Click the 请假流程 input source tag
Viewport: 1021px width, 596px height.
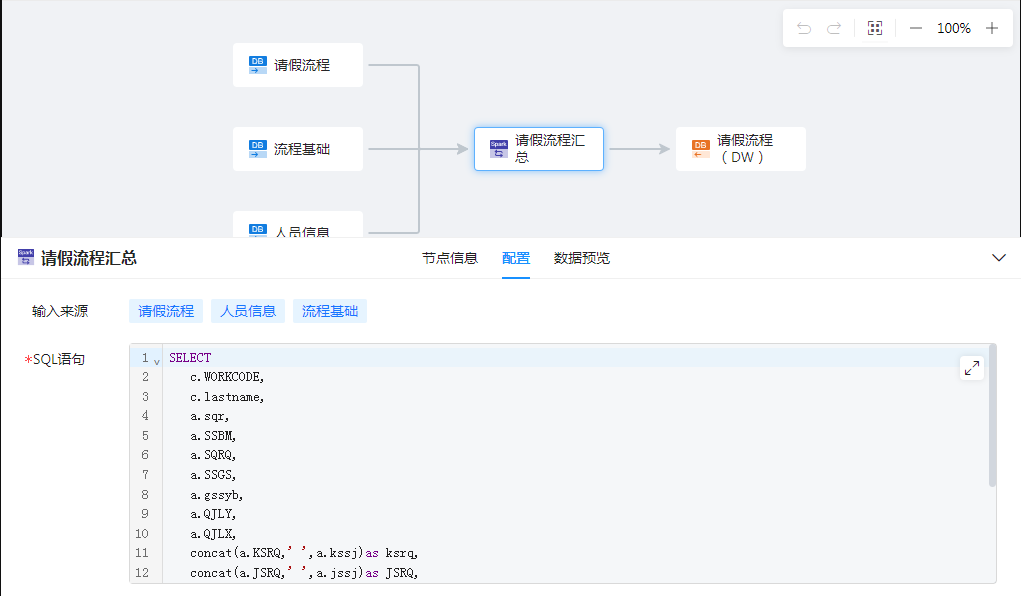pyautogui.click(x=166, y=311)
